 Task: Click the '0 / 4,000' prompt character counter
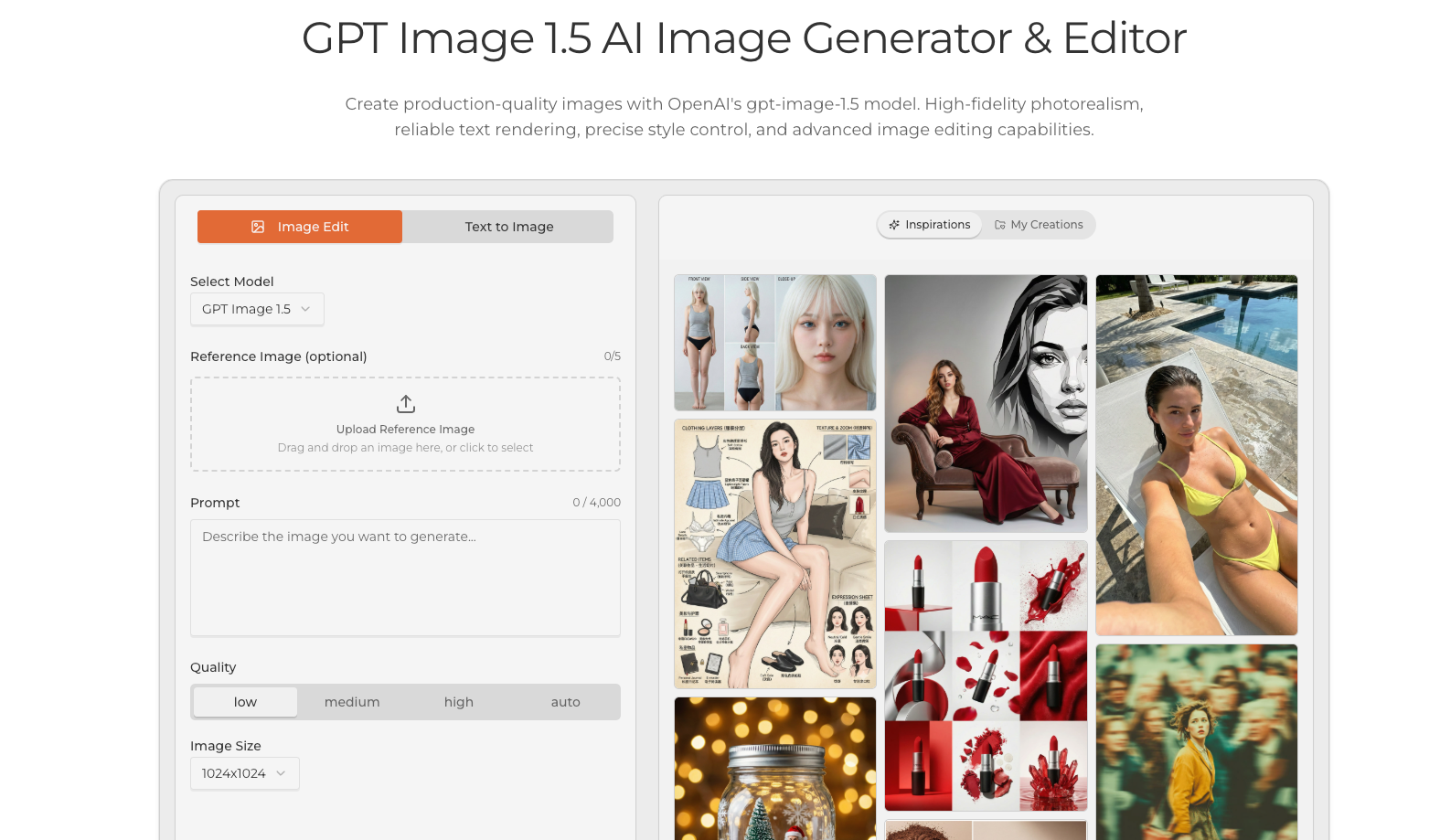[597, 503]
